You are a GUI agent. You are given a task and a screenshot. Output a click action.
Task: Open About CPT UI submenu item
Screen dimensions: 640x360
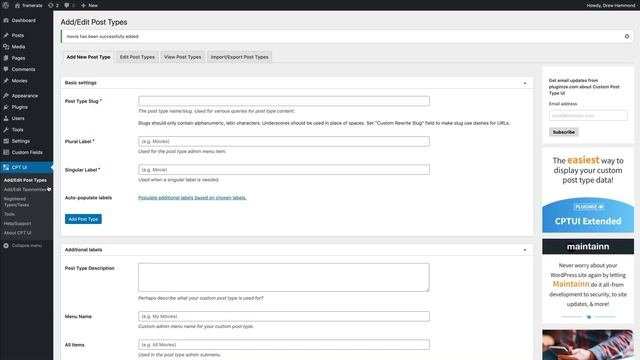pyautogui.click(x=18, y=233)
